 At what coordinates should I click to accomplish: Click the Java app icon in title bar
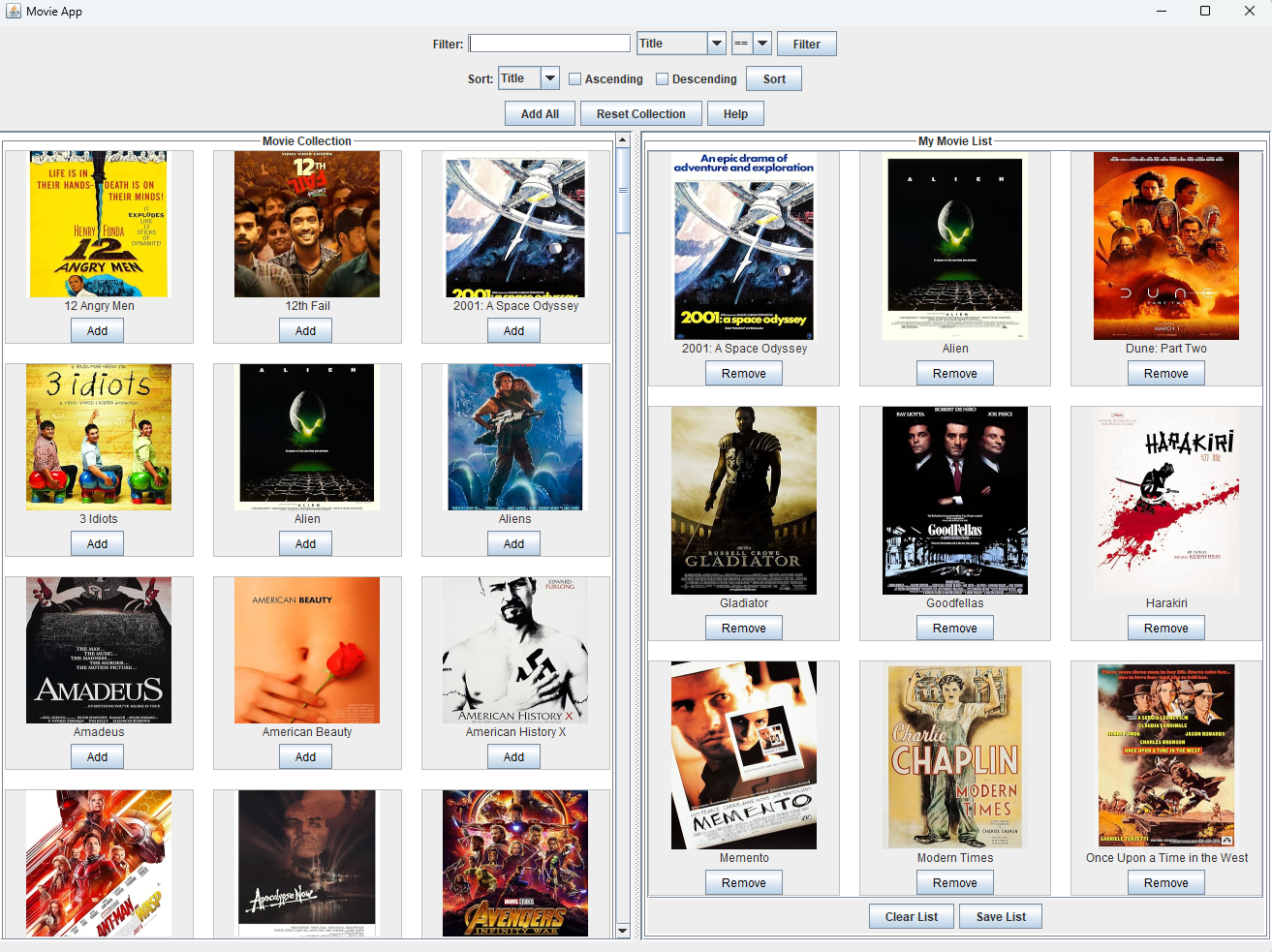(x=14, y=11)
